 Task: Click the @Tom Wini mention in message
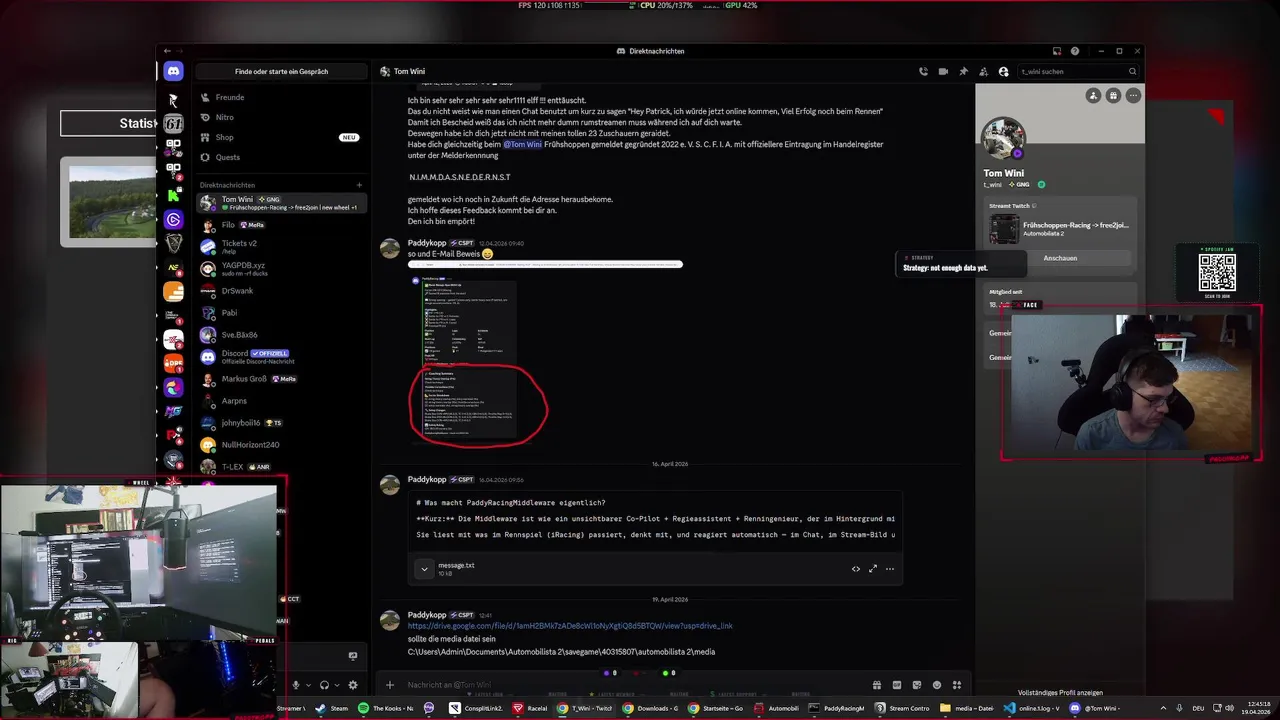(x=523, y=144)
